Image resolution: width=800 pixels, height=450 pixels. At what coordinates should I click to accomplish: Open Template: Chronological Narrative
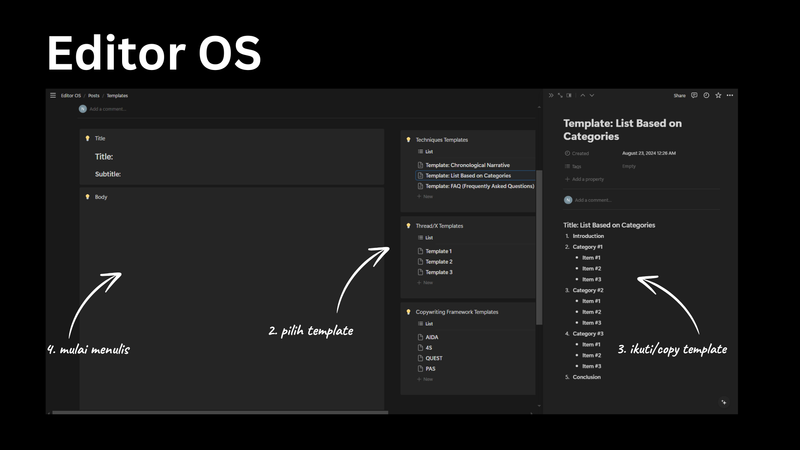point(467,165)
